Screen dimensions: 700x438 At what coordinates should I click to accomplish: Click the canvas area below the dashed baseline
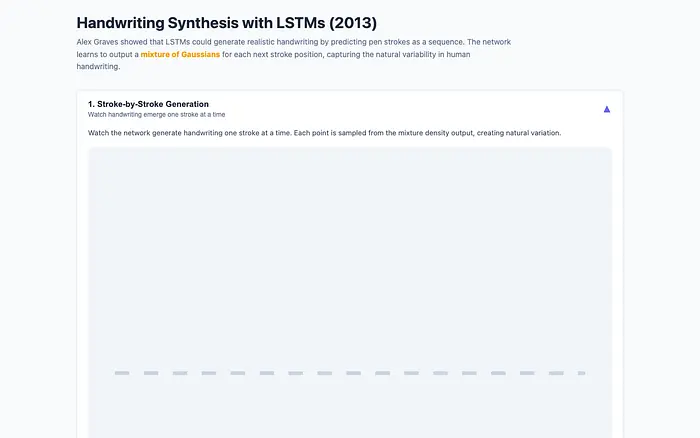point(349,405)
